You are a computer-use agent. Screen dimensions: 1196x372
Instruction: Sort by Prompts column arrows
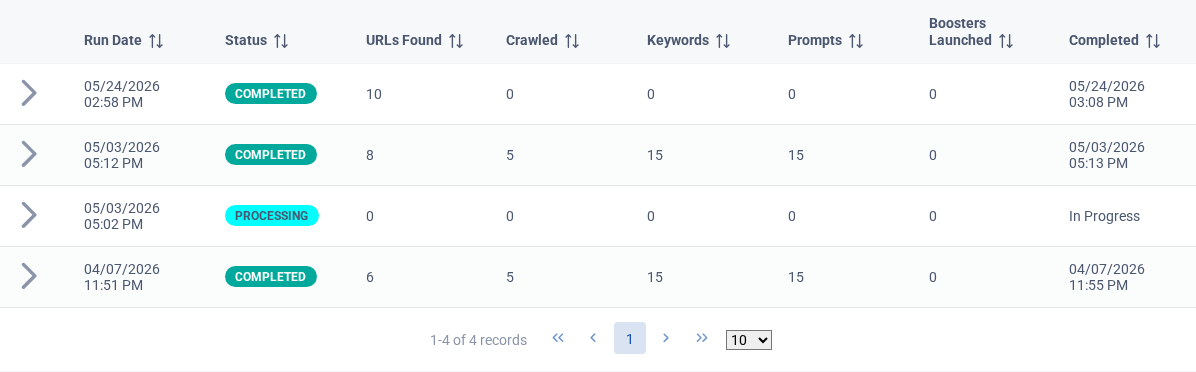pyautogui.click(x=855, y=41)
